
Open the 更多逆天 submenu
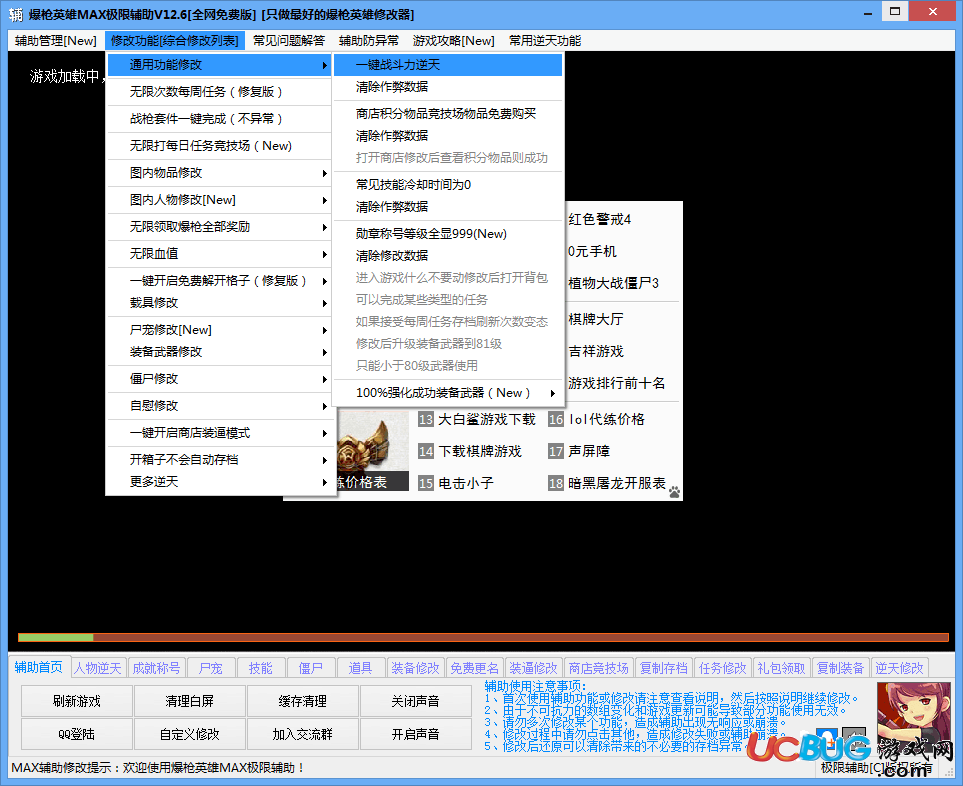click(220, 482)
